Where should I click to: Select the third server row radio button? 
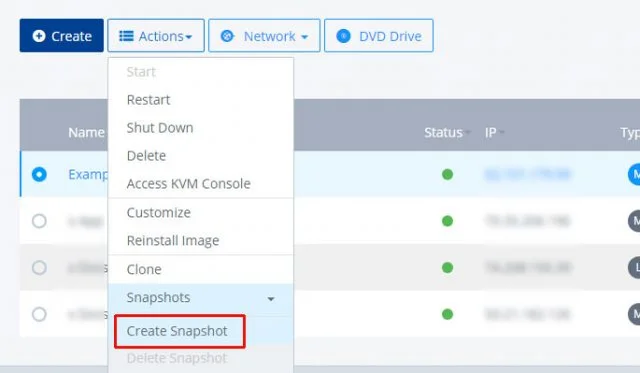[x=39, y=268]
